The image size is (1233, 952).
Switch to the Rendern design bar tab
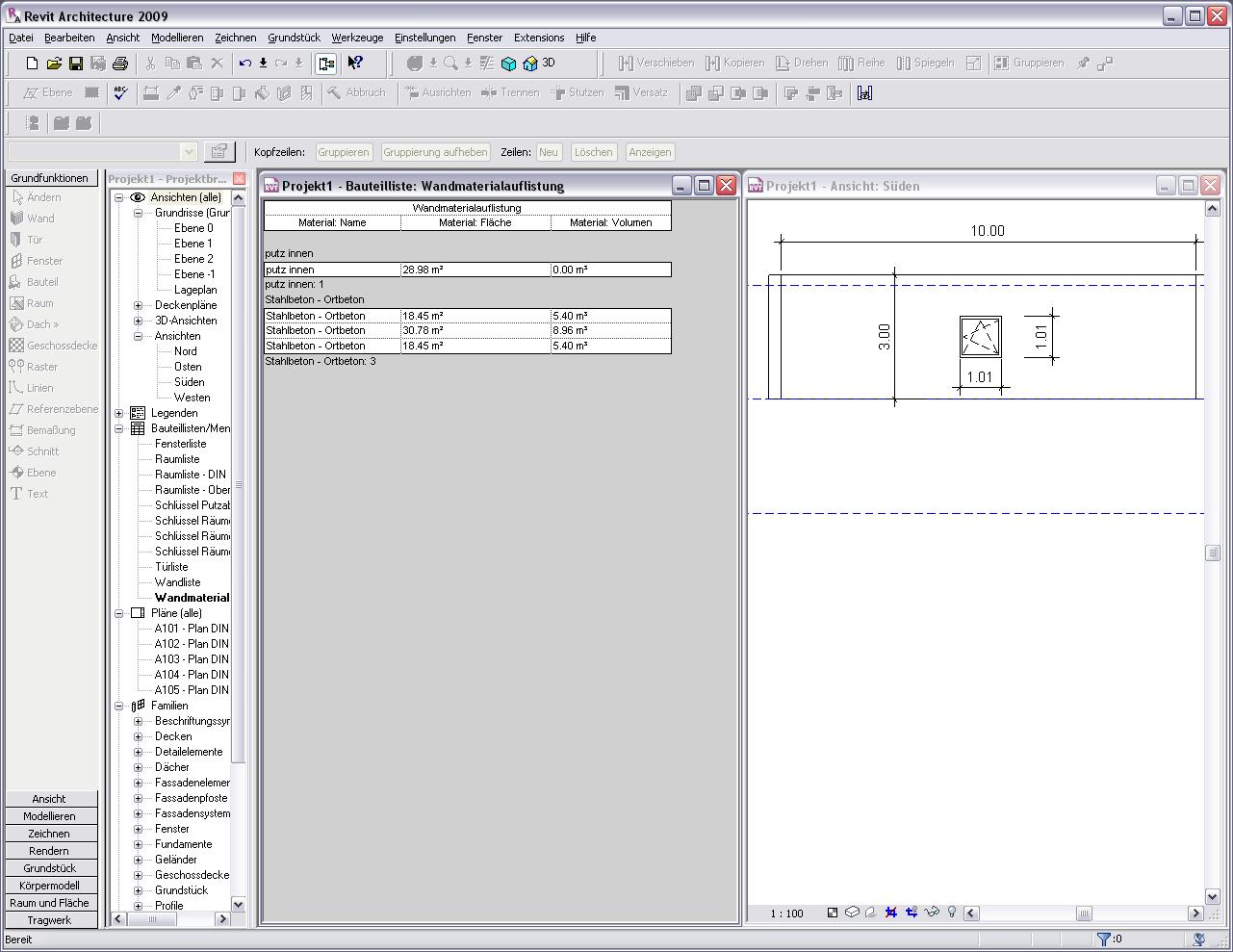(x=49, y=851)
